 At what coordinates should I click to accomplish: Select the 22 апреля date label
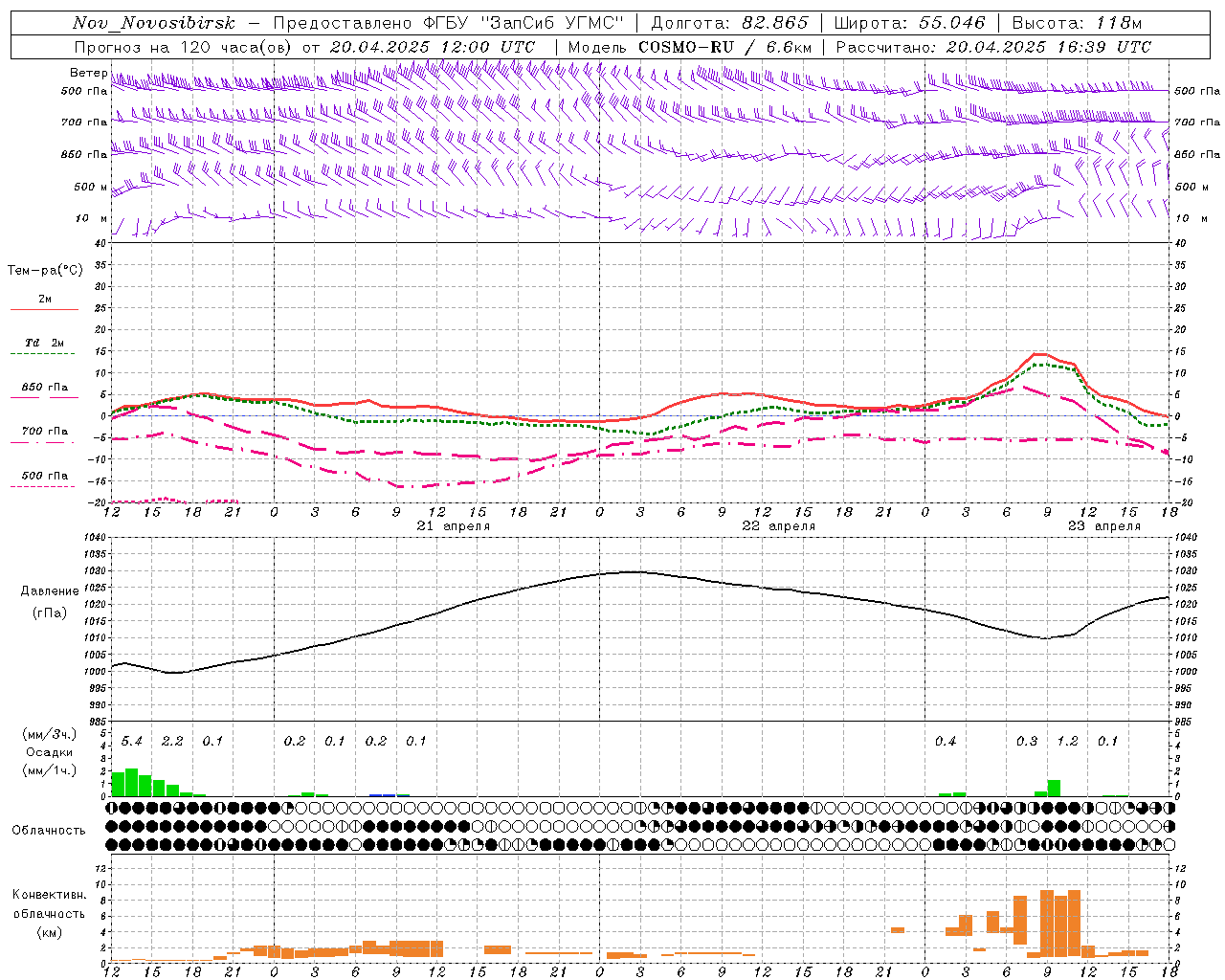[779, 526]
